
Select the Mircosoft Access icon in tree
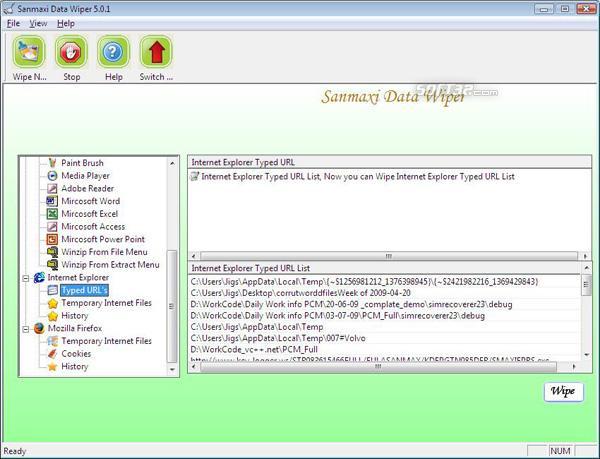click(x=52, y=226)
